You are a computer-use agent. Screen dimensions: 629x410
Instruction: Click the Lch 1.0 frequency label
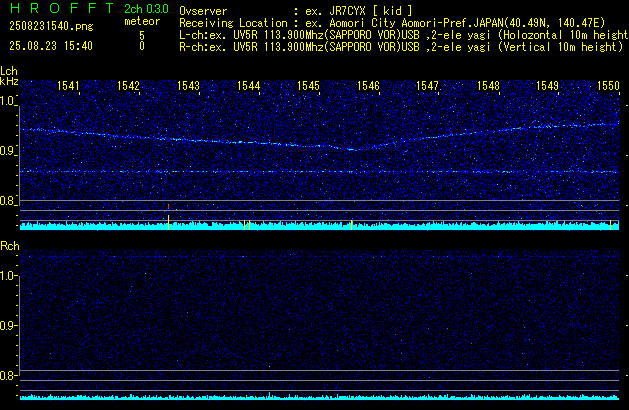(7, 101)
